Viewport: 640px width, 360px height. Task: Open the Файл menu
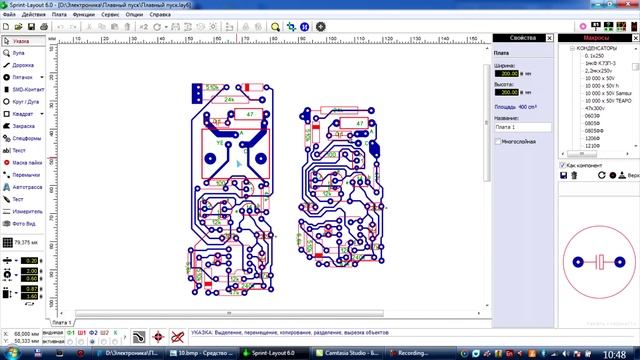pyautogui.click(x=9, y=14)
